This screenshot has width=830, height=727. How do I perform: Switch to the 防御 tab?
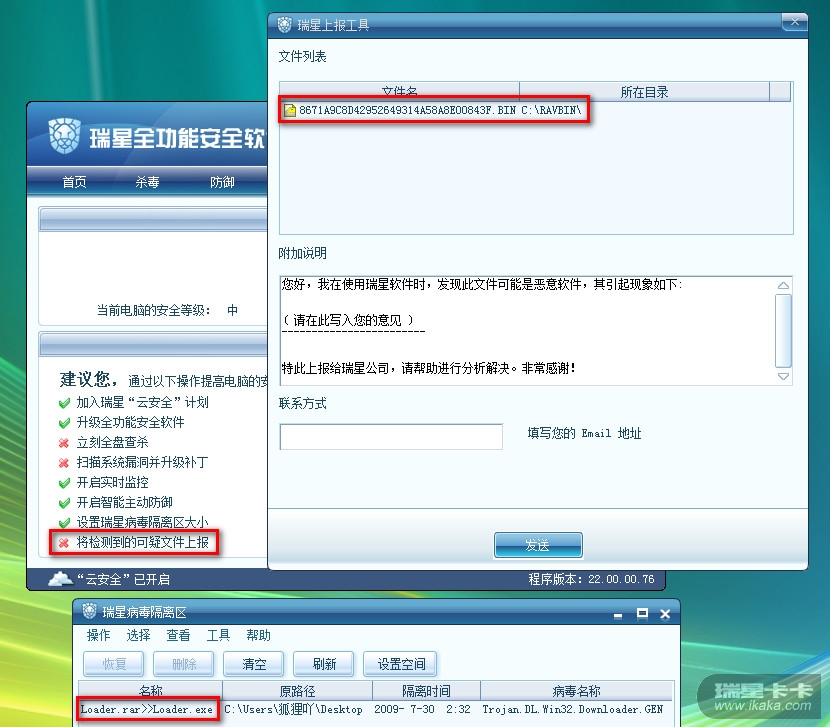click(x=222, y=182)
